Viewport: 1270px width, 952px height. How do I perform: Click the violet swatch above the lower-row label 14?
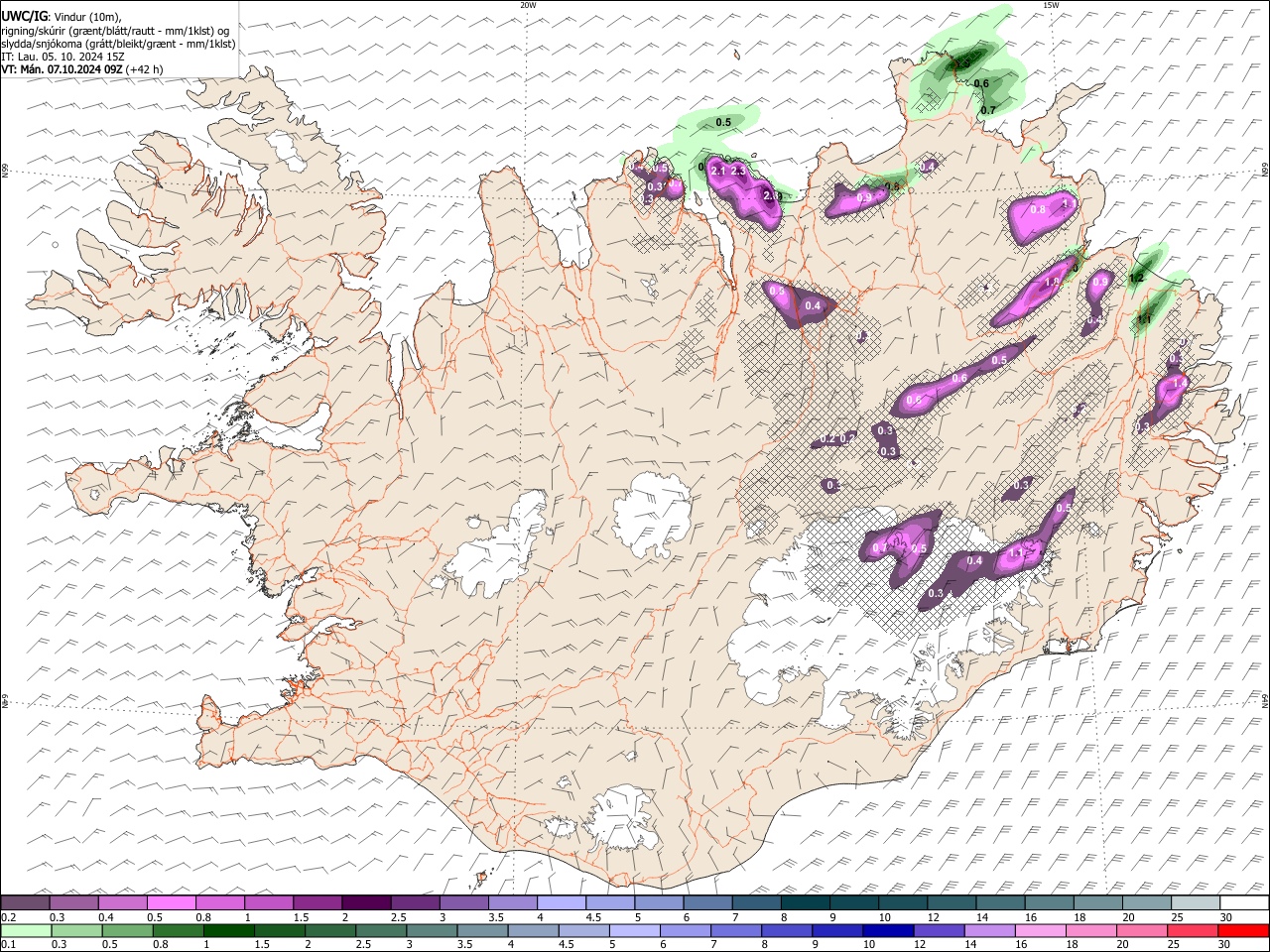(x=988, y=931)
